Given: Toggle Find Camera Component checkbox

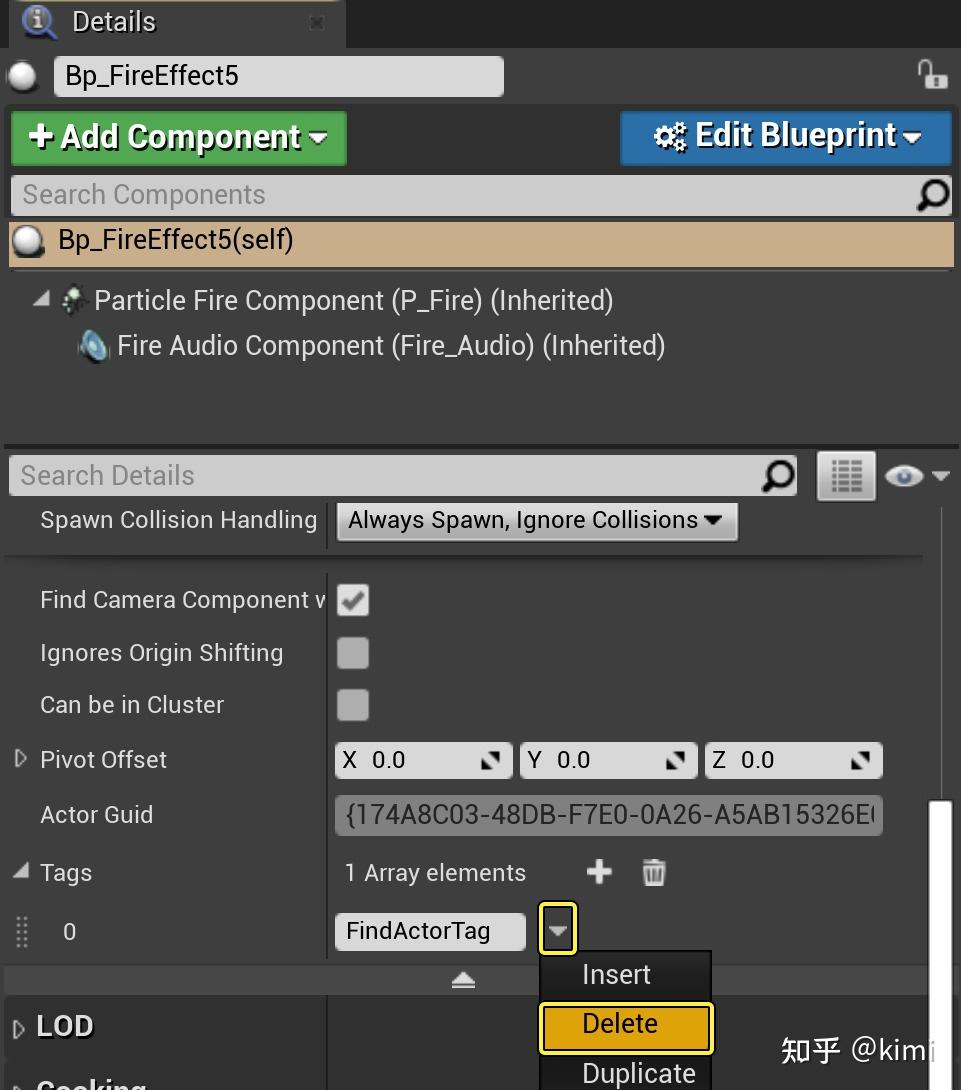Looking at the screenshot, I should pyautogui.click(x=353, y=600).
